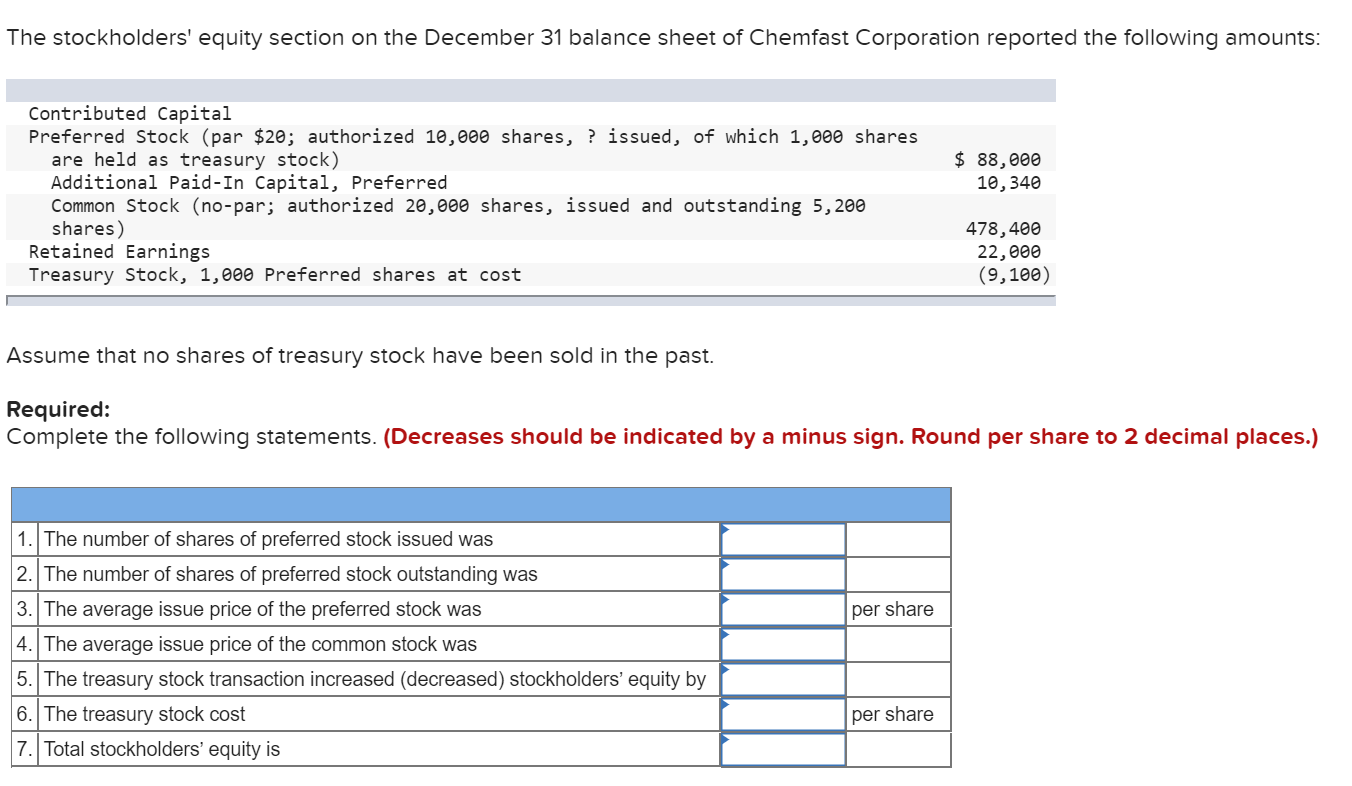Viewport: 1352px width, 786px height.
Task: Click statement 'The average issue price of the common stock was'
Action: (x=260, y=644)
